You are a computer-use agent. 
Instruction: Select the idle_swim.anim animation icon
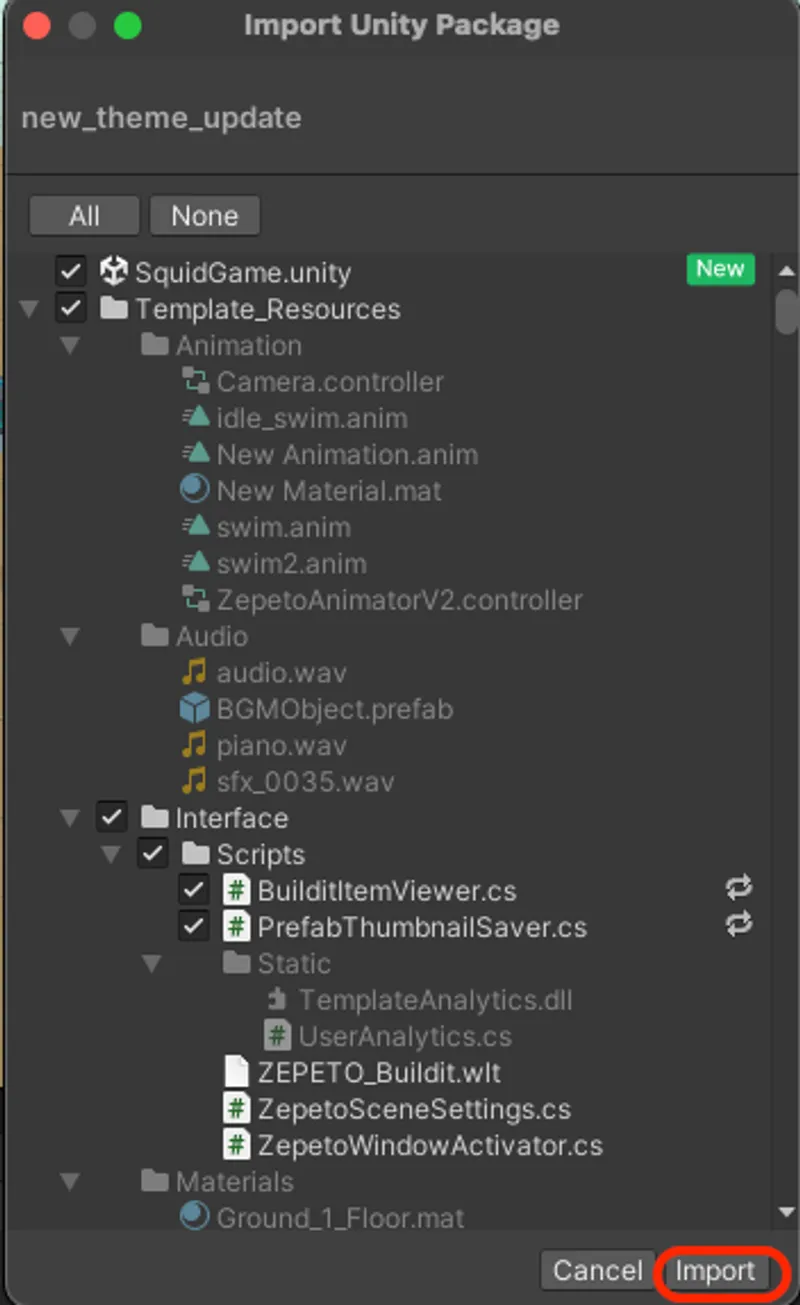tap(196, 418)
